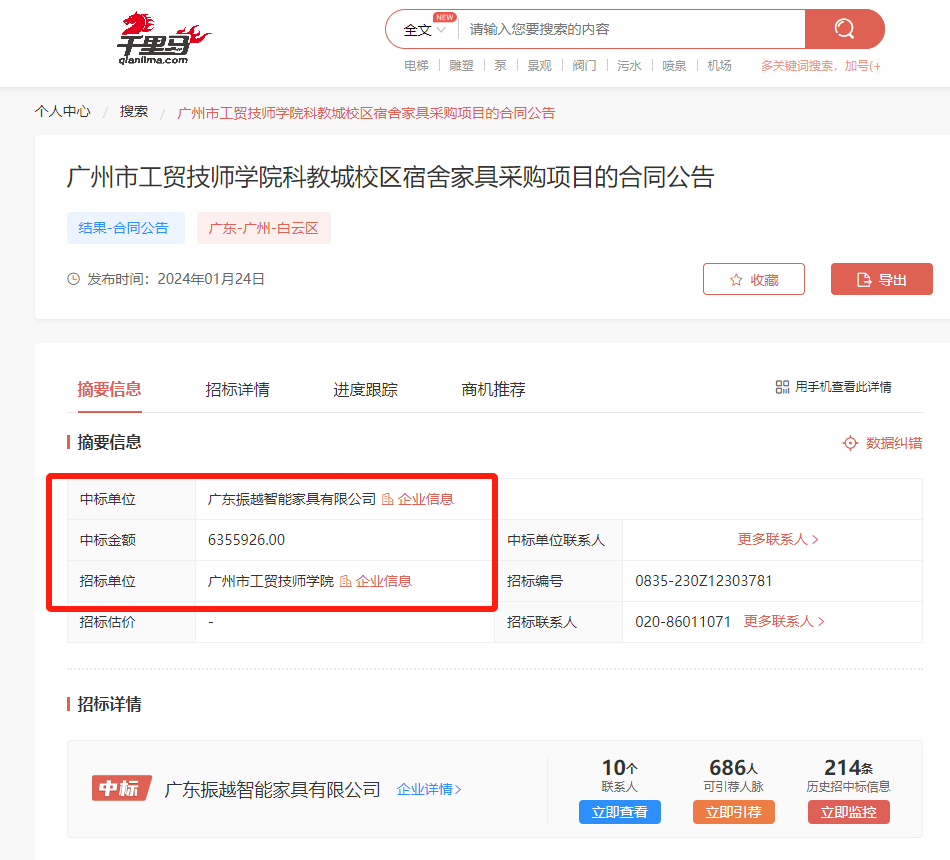The image size is (950, 860).
Task: Open the 全文 search scope dropdown
Action: [425, 30]
